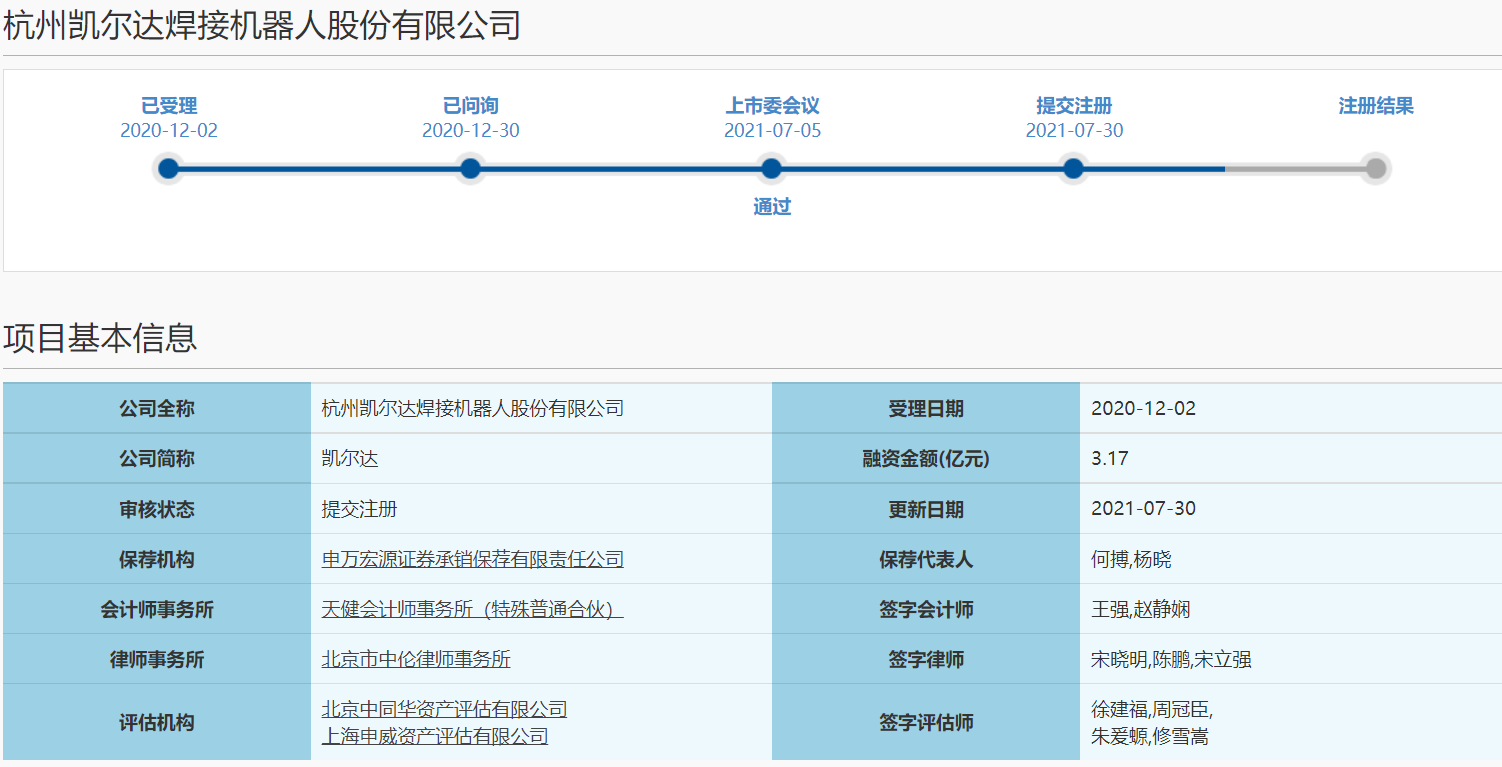This screenshot has width=1502, height=767.
Task: Click the 上市委会议 stage label
Action: [772, 106]
